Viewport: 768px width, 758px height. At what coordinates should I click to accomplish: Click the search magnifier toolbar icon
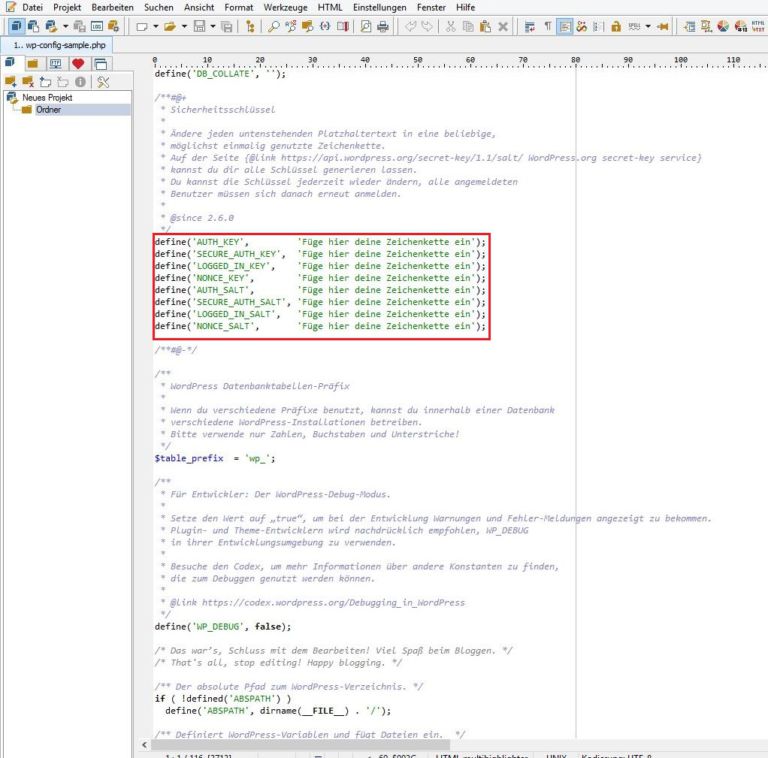click(x=274, y=27)
